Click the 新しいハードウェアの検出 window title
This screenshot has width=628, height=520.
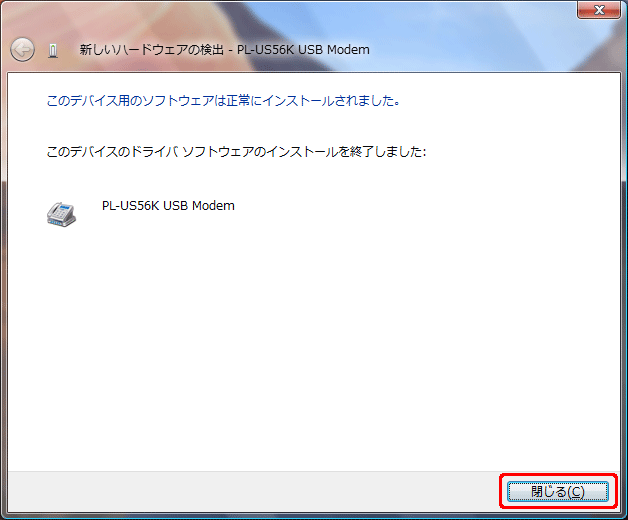coord(224,50)
